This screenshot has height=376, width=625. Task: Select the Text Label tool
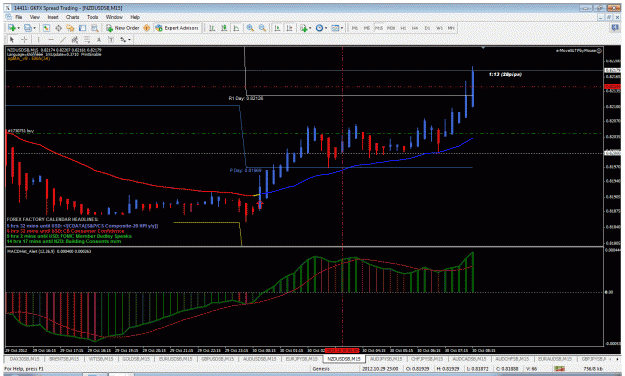(111, 39)
